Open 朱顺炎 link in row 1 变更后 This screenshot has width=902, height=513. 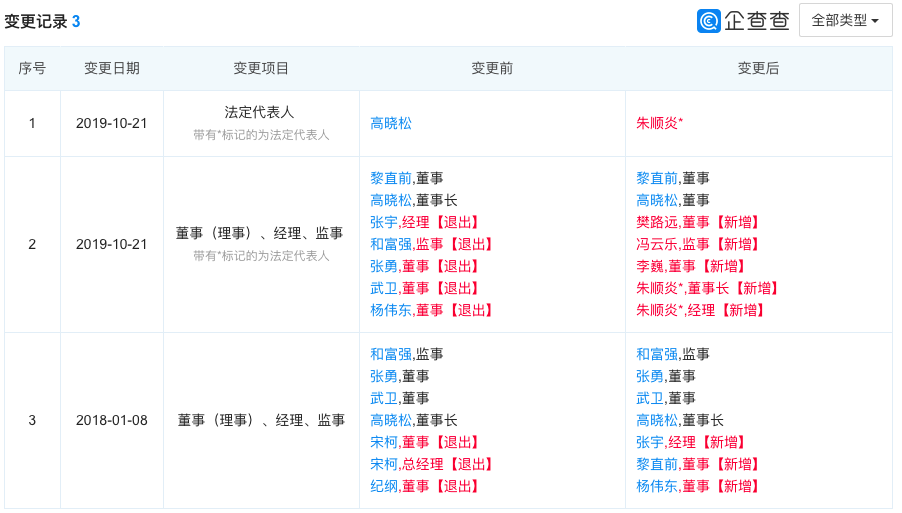click(659, 123)
